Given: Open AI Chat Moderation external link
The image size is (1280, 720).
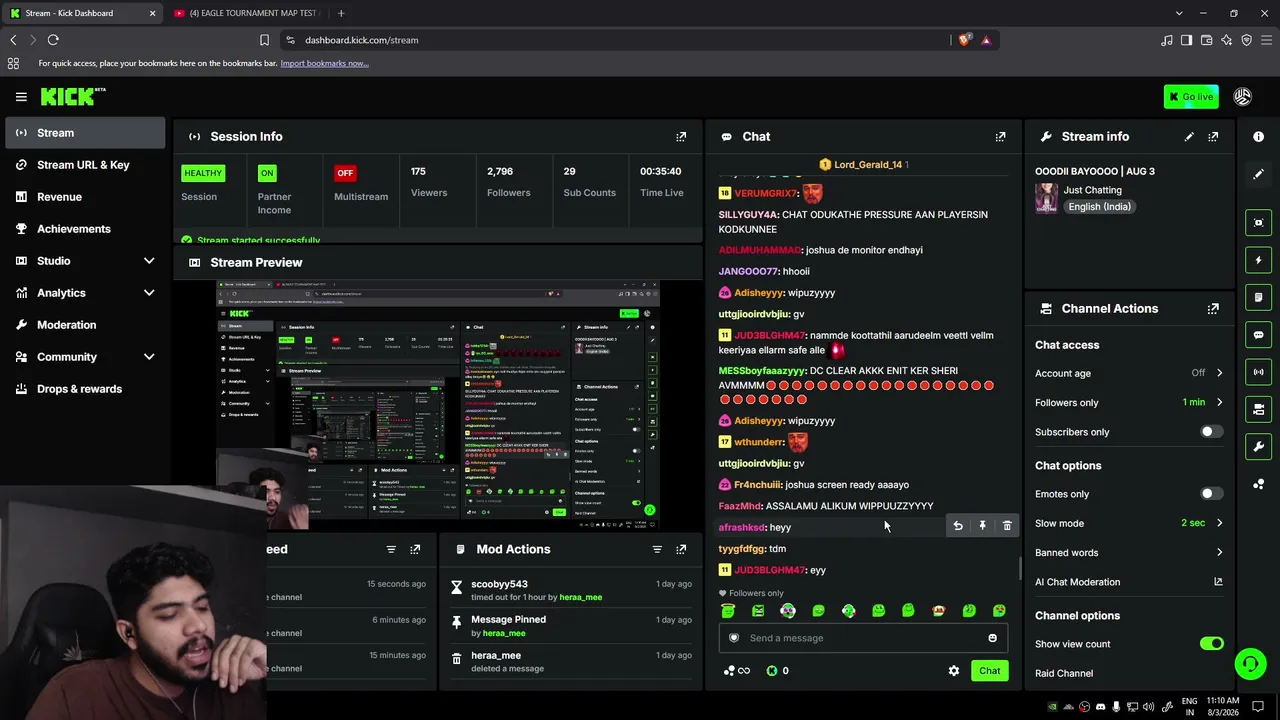Looking at the screenshot, I should click(x=1218, y=582).
